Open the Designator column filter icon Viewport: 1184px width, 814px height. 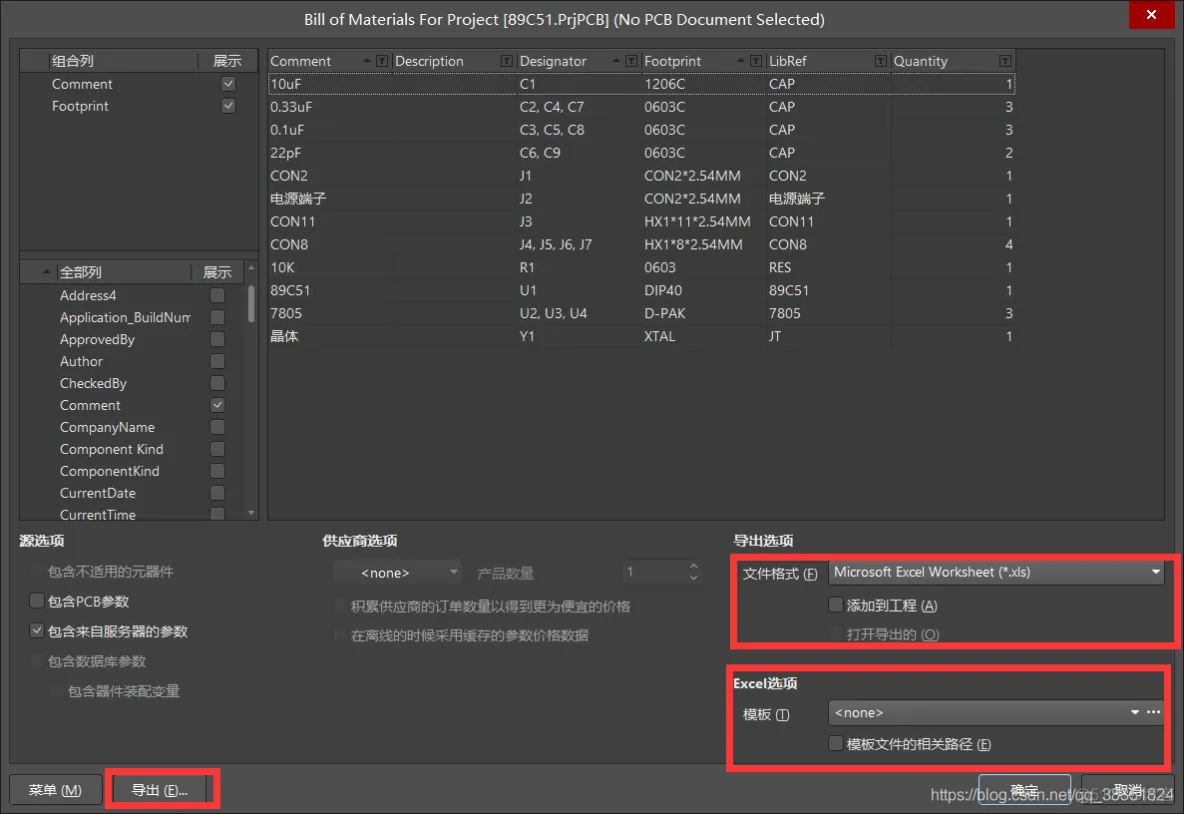(x=631, y=61)
